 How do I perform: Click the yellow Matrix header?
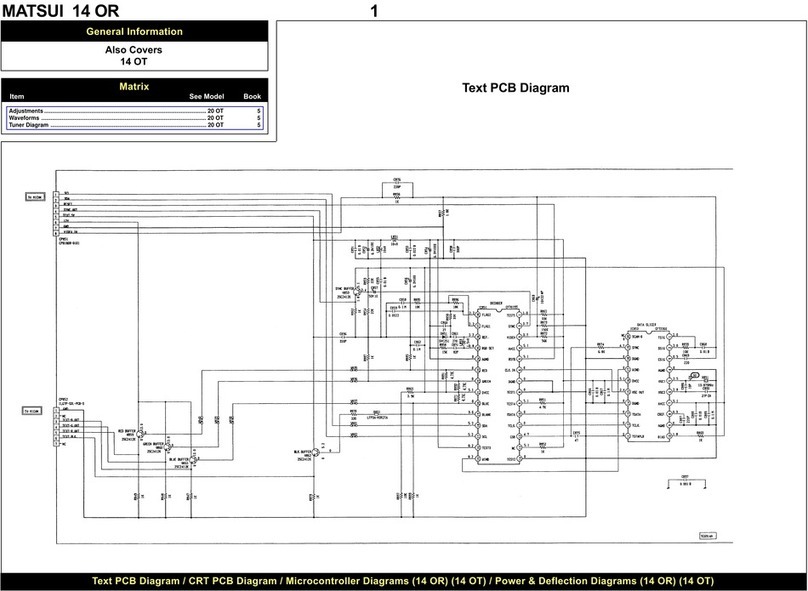point(134,87)
